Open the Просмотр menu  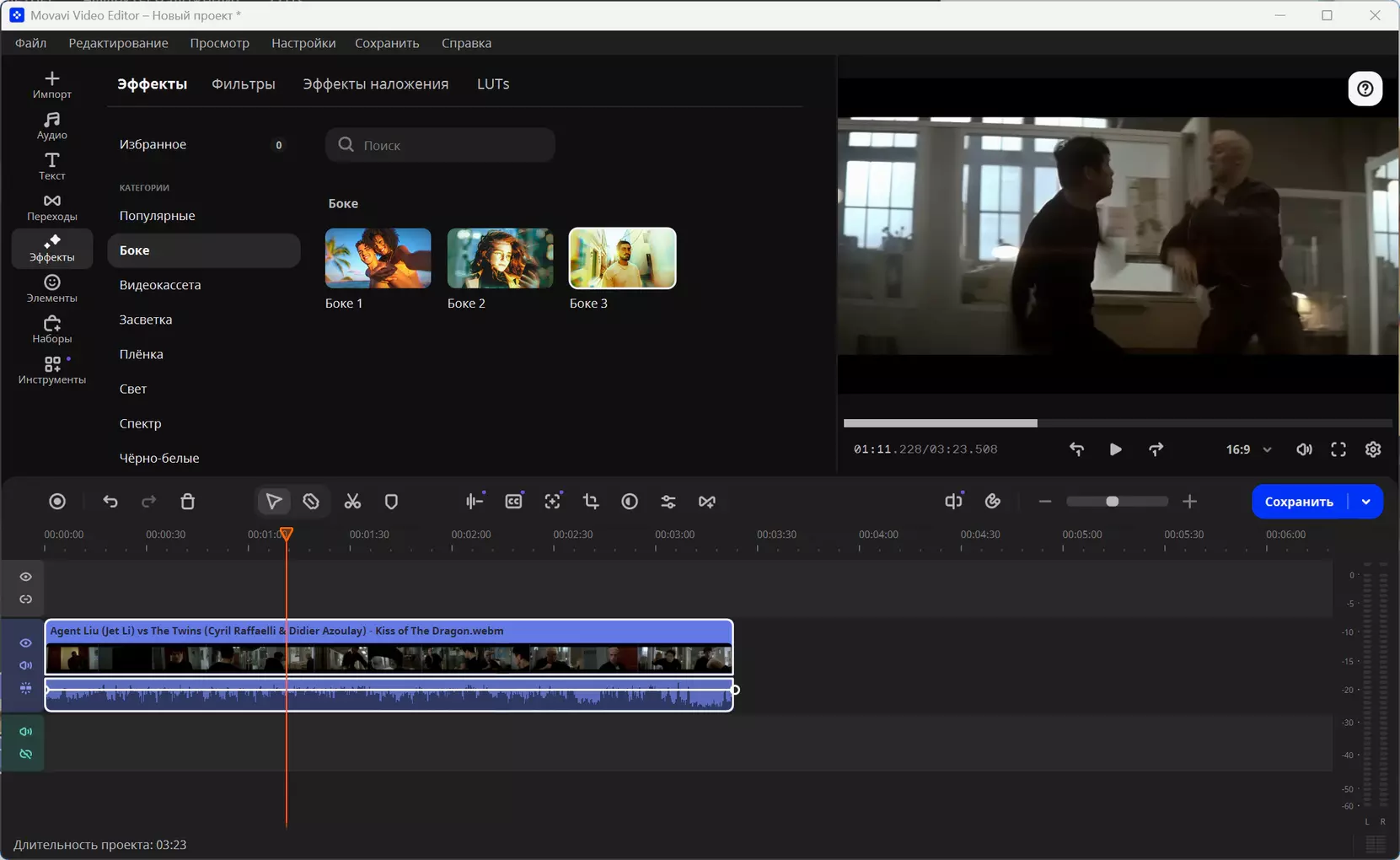click(220, 43)
